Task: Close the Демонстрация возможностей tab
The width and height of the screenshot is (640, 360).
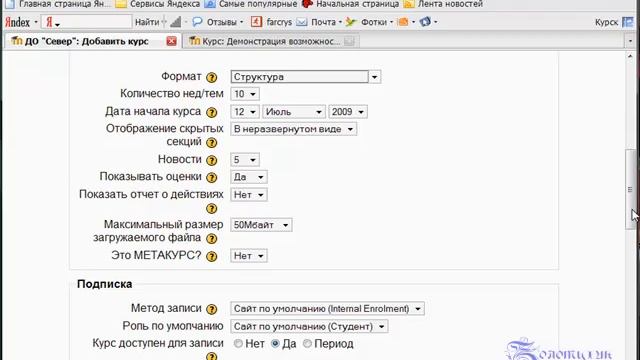Action: point(349,41)
